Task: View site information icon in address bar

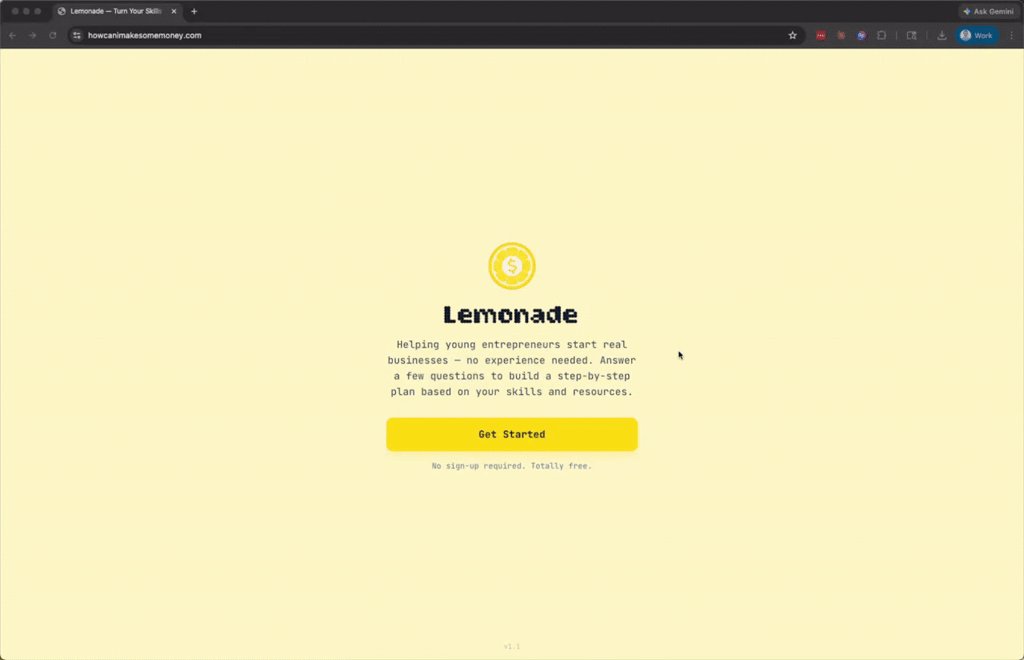Action: (77, 35)
